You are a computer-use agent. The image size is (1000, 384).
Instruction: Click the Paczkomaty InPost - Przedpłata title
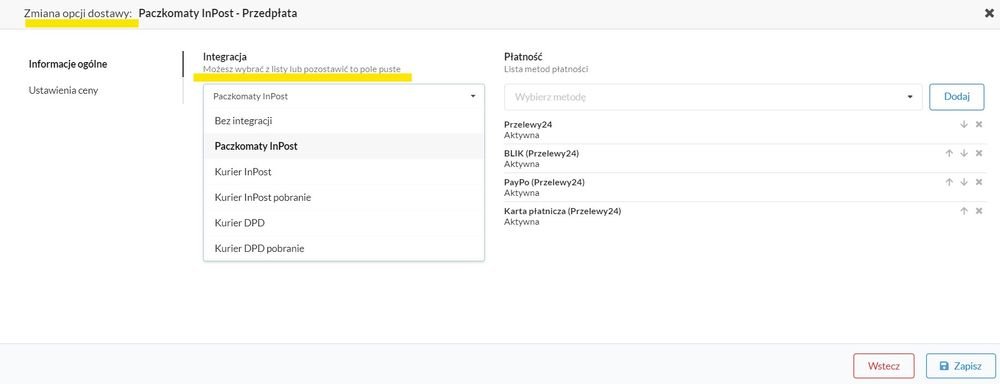[x=217, y=13]
